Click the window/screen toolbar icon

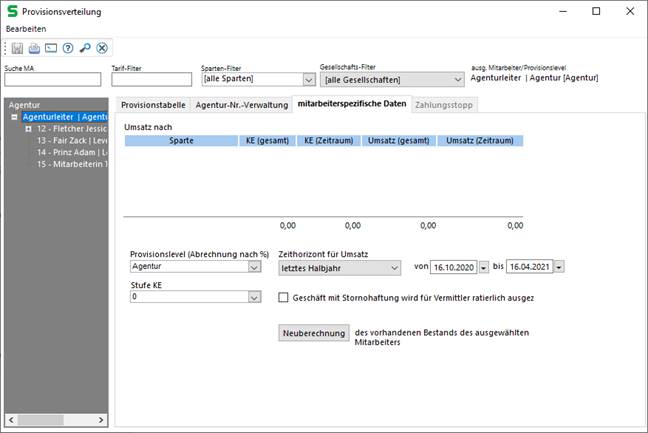[51, 48]
